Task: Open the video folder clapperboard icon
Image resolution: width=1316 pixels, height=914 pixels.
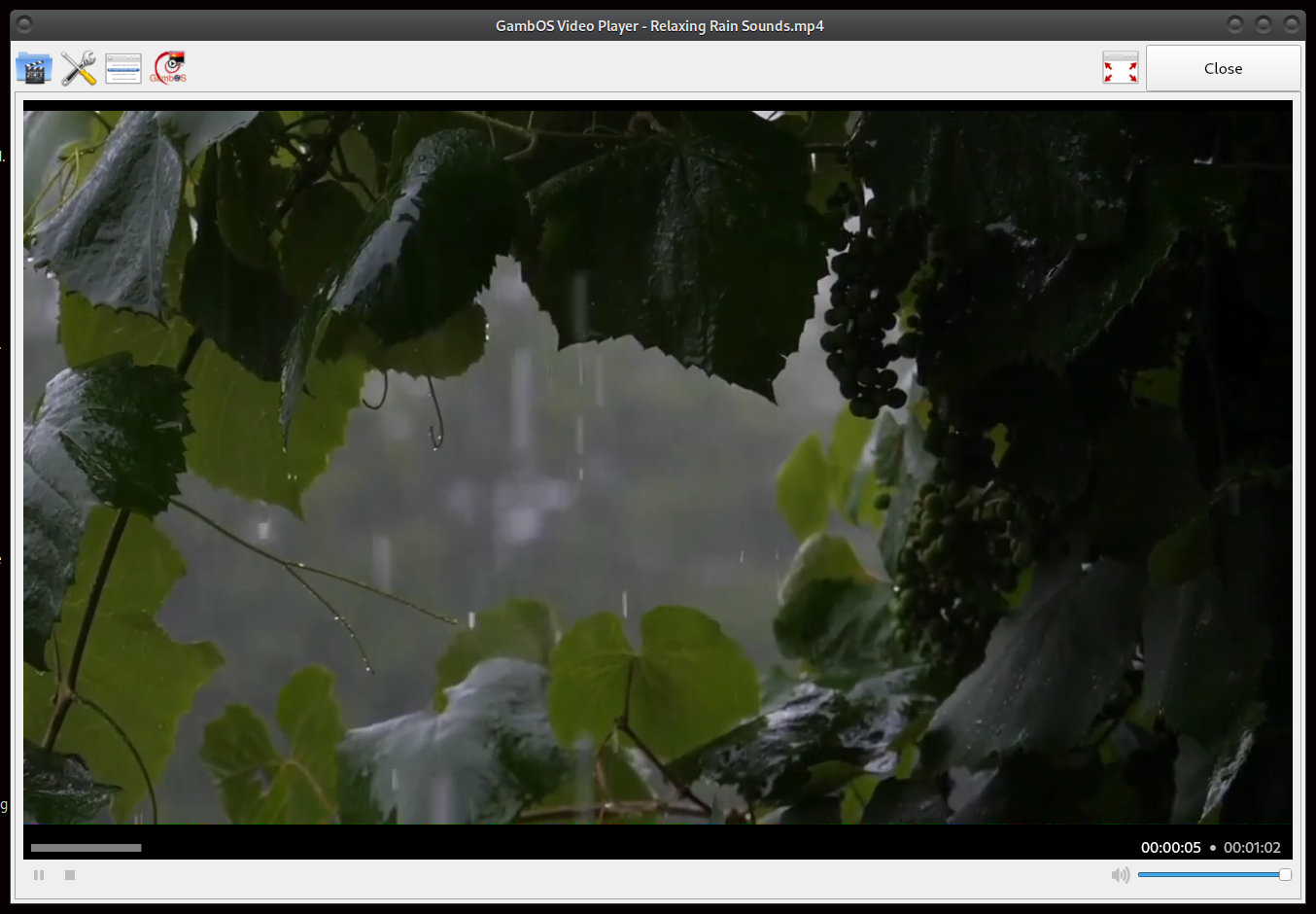Action: point(34,68)
